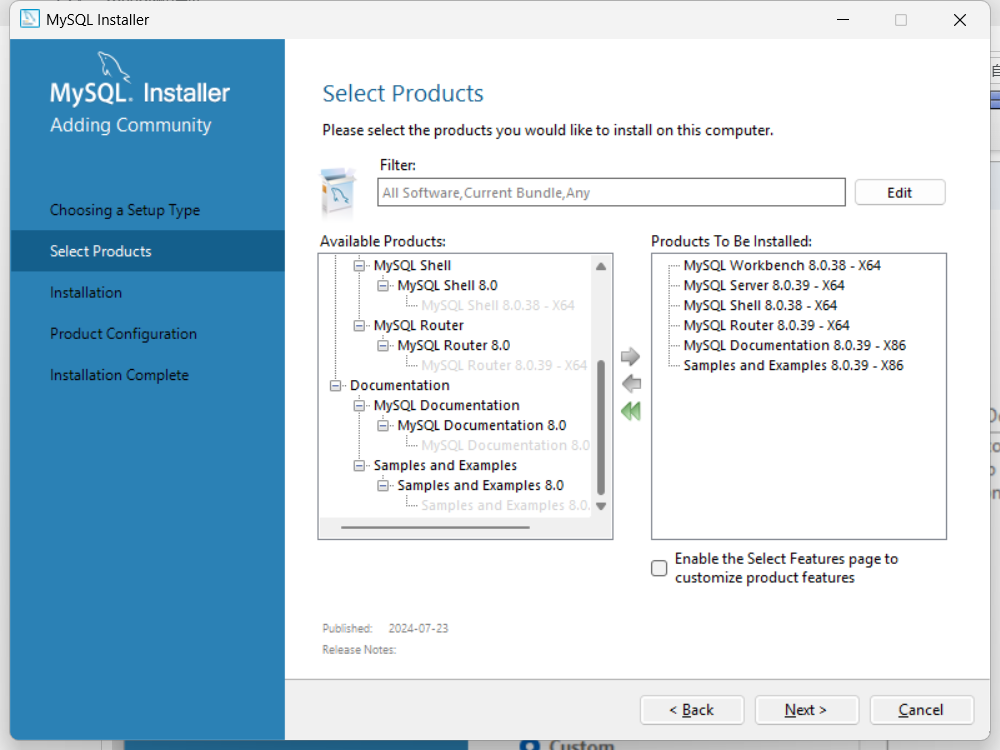Screen dimensions: 1000x750
Task: Click the remove-product left arrow
Action: (631, 383)
